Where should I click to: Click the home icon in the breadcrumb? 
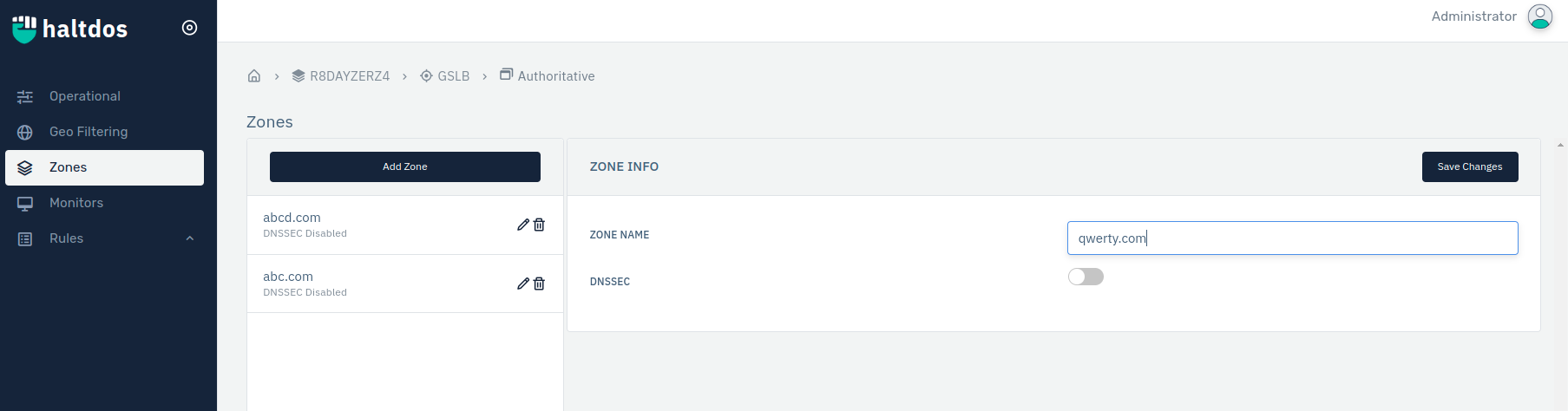[254, 75]
